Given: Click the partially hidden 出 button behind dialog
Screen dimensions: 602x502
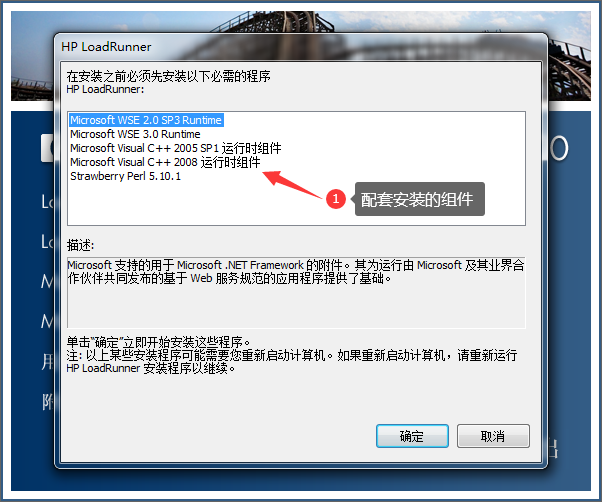Looking at the screenshot, I should (553, 448).
